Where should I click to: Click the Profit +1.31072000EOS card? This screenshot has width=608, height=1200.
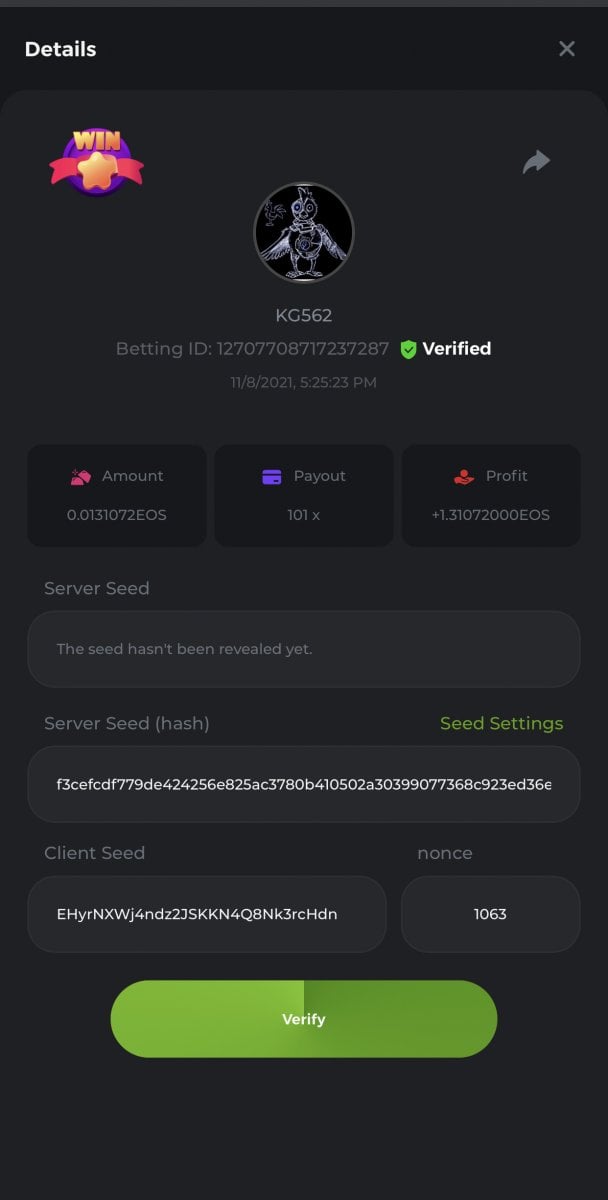tap(491, 496)
